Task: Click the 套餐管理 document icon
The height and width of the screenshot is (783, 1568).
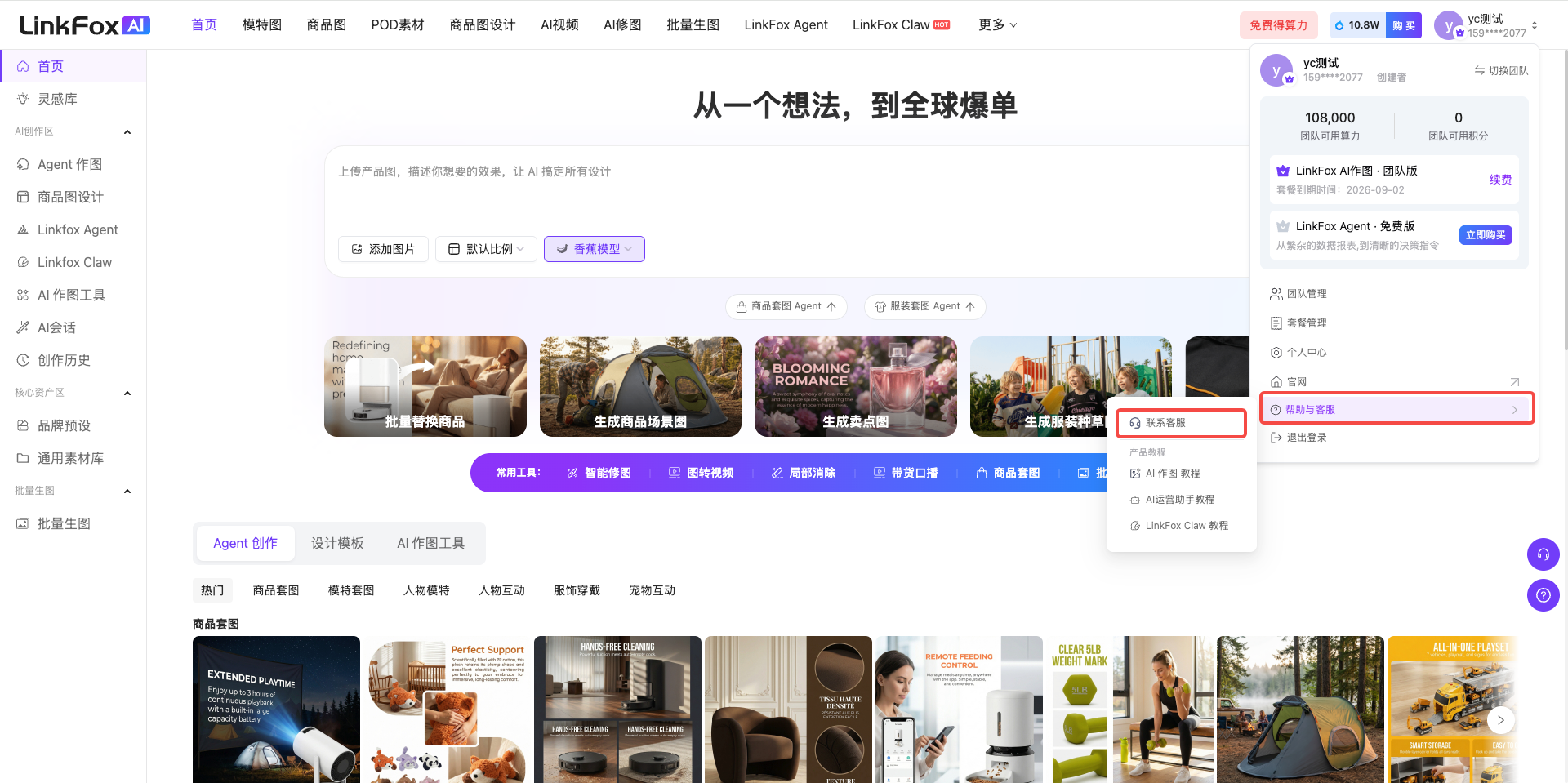Action: click(1276, 323)
